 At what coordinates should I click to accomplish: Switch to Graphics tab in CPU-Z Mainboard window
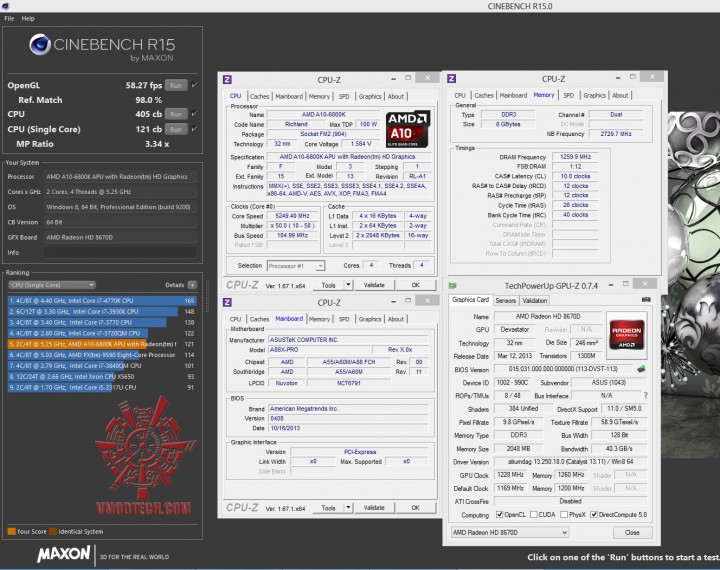tap(370, 319)
